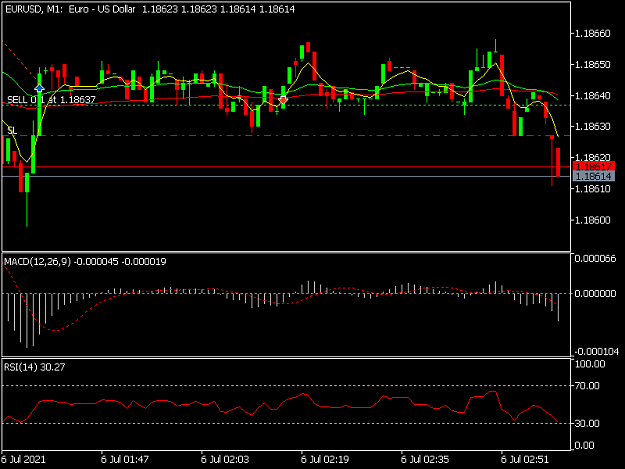This screenshot has width=625, height=469.
Task: Click the 70.00 RSI level value
Action: [x=587, y=386]
